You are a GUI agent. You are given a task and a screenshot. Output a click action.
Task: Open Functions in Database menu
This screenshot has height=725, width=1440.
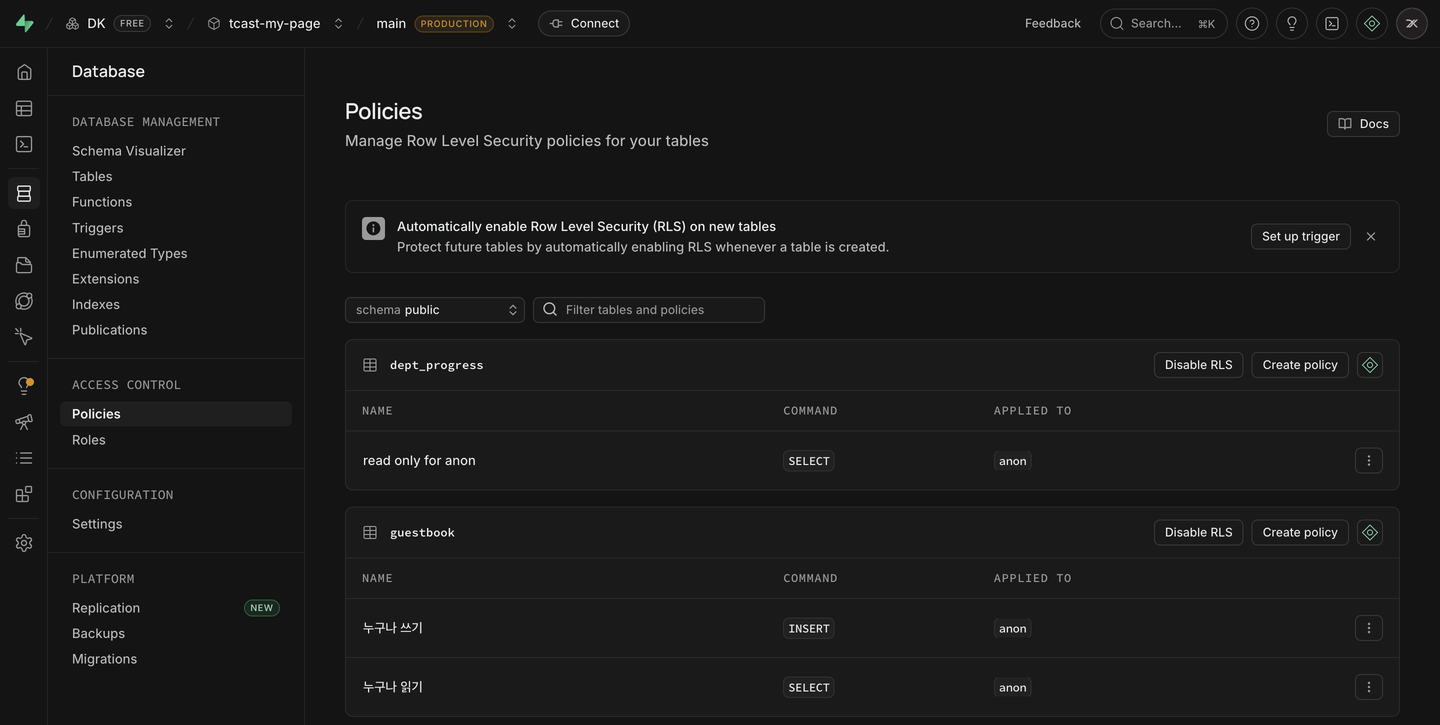(102, 202)
